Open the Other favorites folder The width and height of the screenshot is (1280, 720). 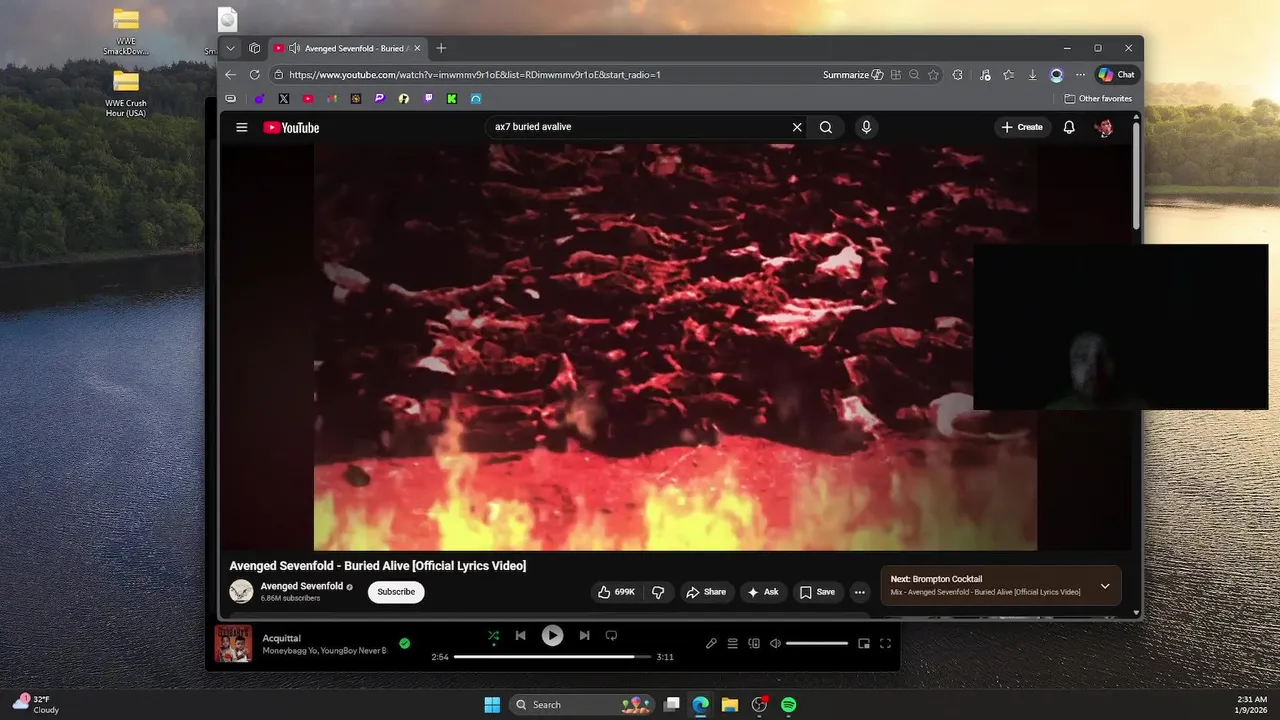(1098, 99)
